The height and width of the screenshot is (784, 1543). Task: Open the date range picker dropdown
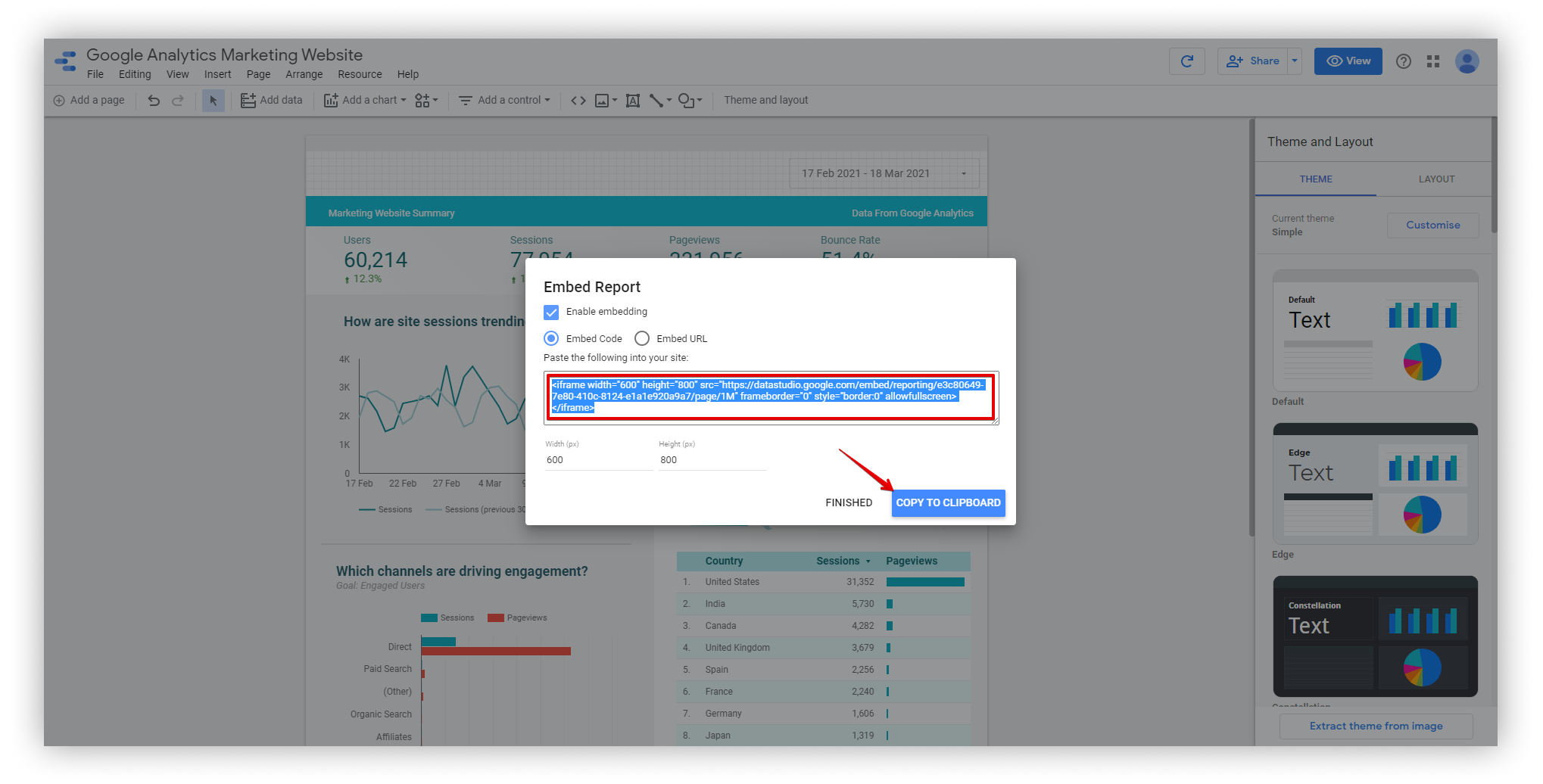point(884,173)
